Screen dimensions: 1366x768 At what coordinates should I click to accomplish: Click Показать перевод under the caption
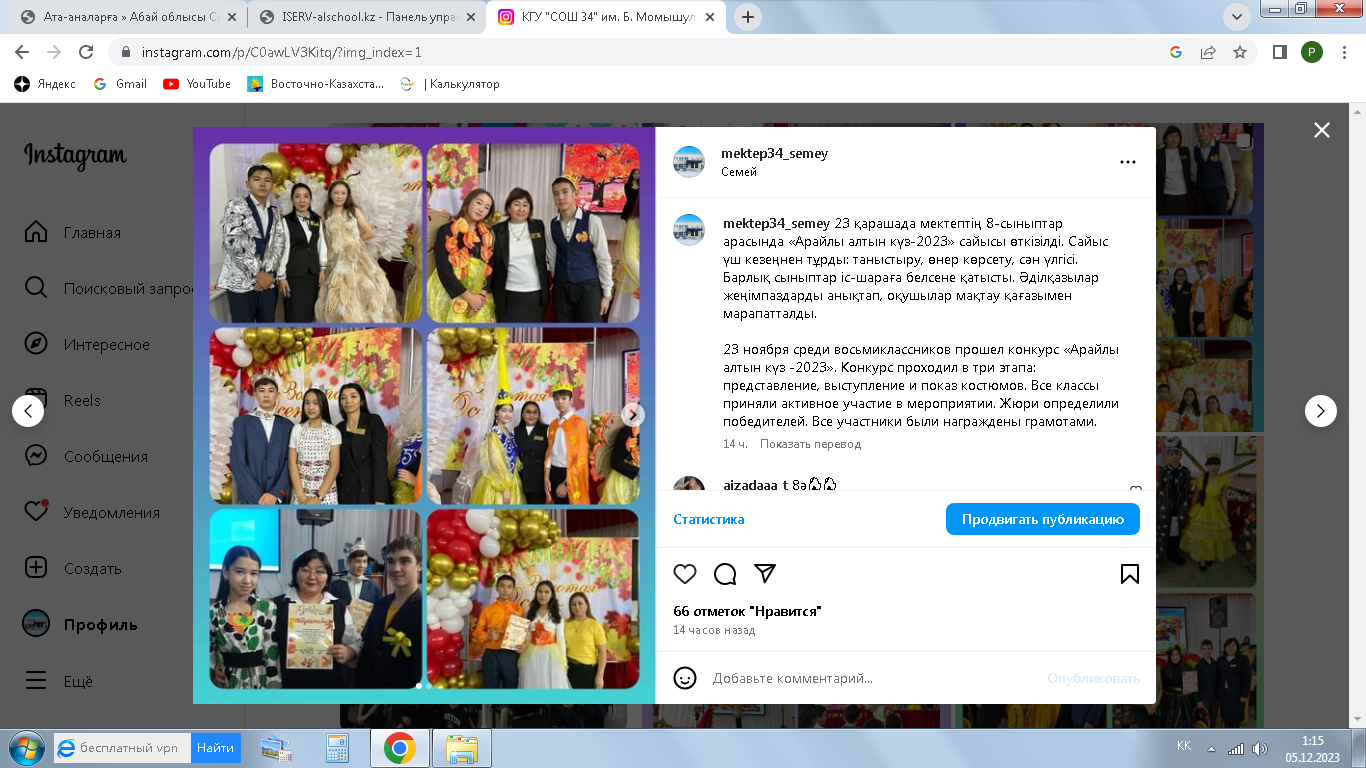click(810, 444)
